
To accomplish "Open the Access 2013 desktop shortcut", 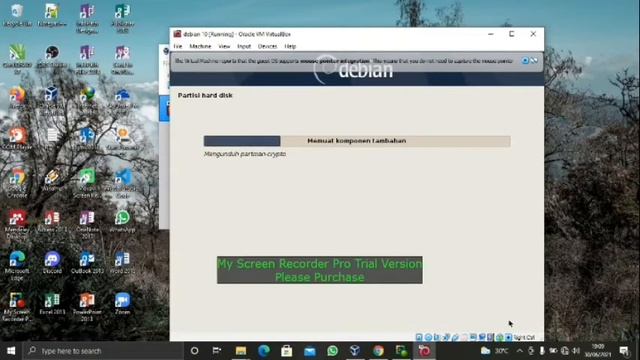I will (52, 222).
